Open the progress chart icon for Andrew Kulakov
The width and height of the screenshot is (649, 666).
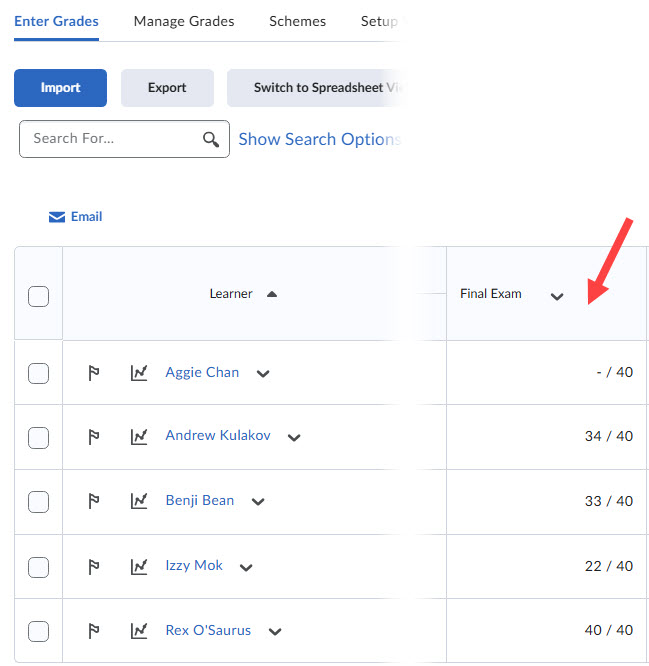point(139,437)
